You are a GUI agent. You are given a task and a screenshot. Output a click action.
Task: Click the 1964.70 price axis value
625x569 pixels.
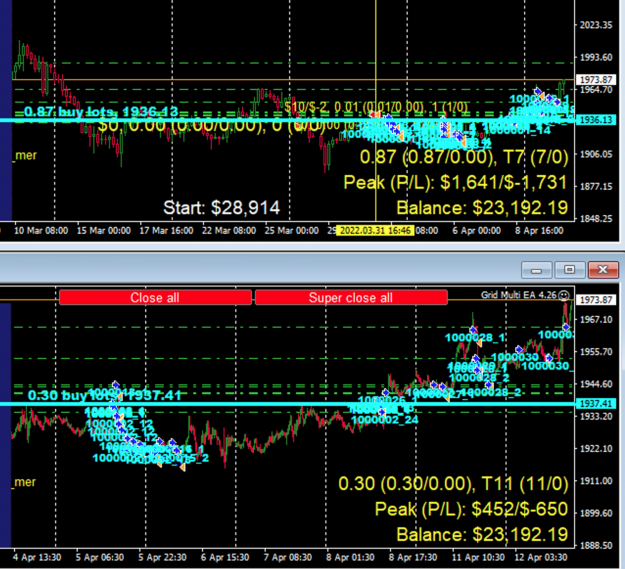596,90
